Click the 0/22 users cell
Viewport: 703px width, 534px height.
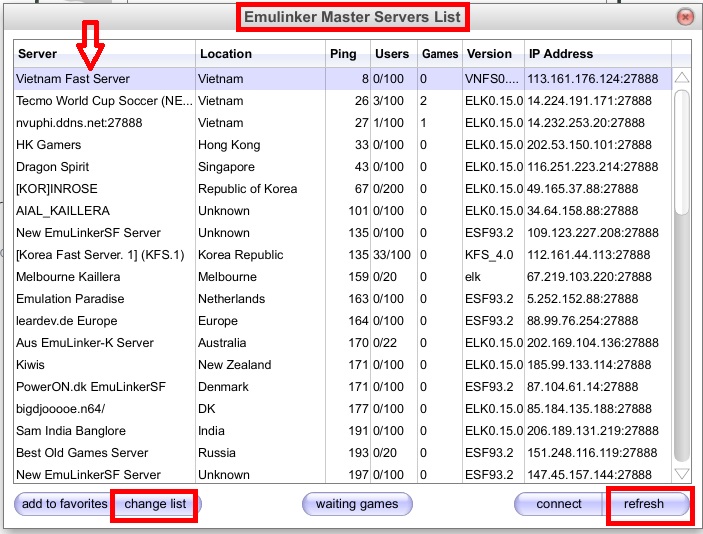pos(385,343)
